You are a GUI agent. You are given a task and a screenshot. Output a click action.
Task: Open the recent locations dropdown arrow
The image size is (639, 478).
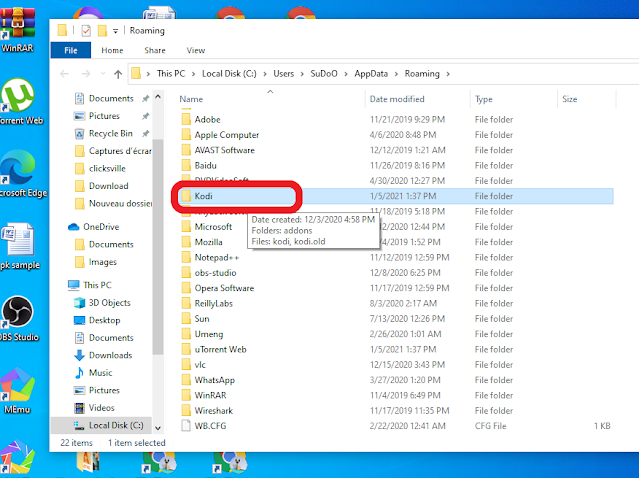tap(103, 74)
